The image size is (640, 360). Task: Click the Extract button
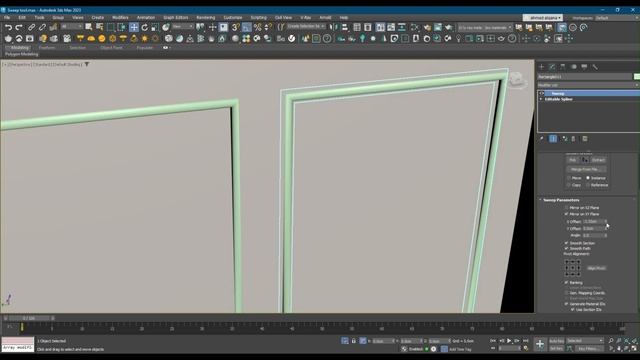pyautogui.click(x=598, y=160)
